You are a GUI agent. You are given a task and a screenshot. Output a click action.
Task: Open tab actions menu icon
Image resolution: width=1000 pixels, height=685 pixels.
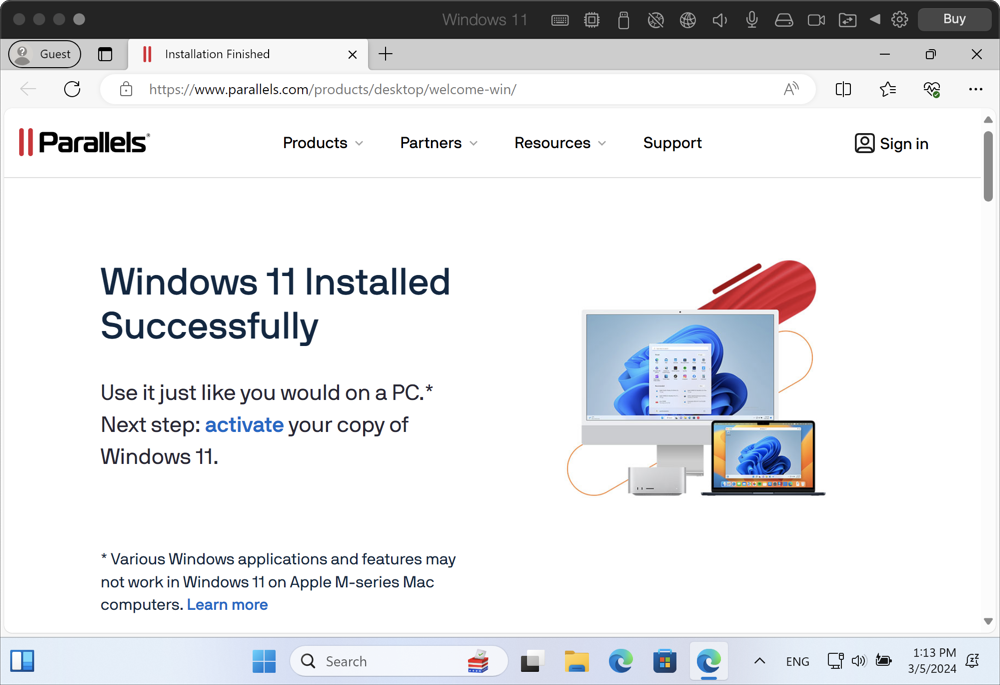click(105, 54)
